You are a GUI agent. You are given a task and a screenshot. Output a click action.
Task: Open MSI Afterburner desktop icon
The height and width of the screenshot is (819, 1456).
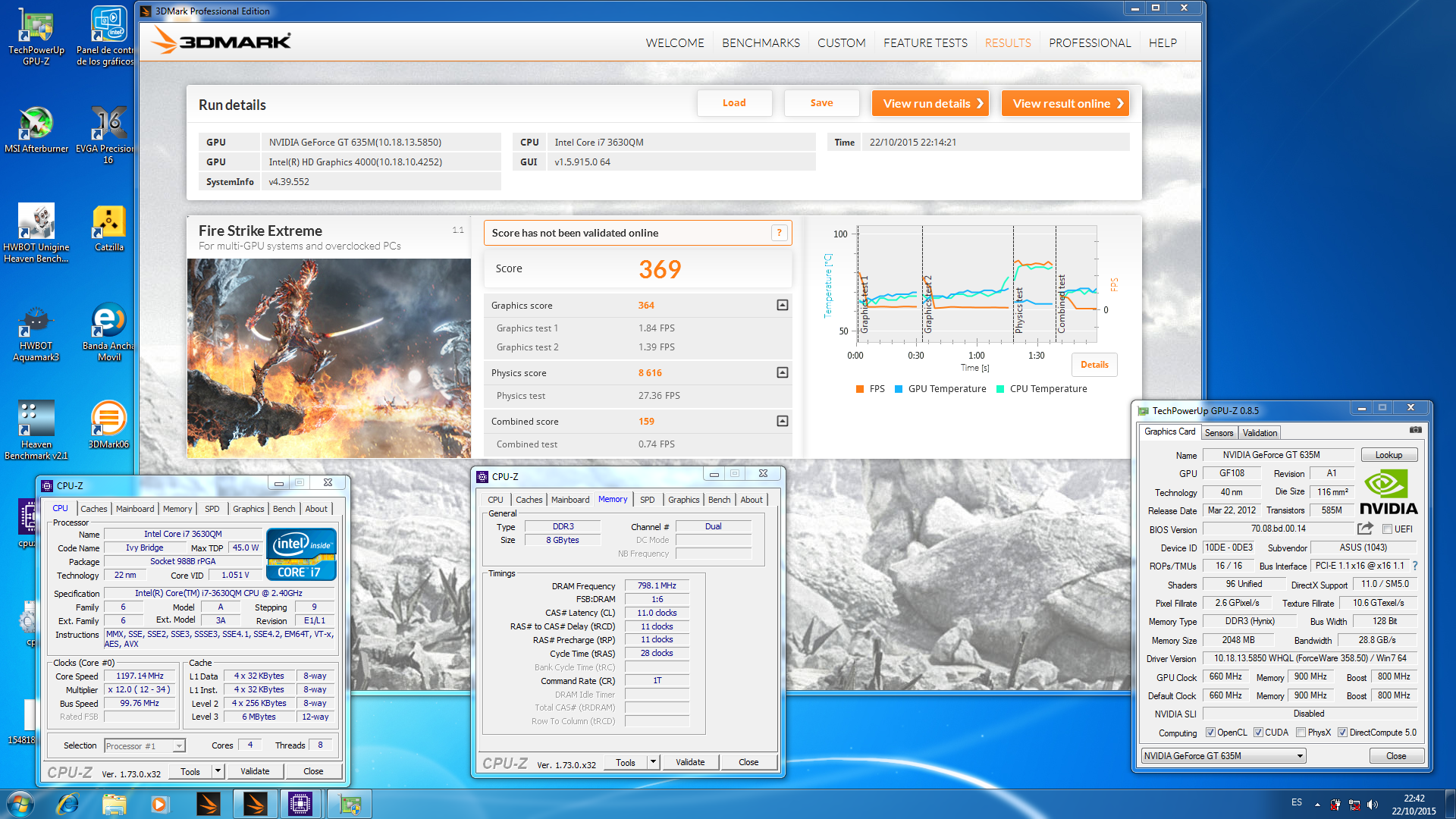36,130
